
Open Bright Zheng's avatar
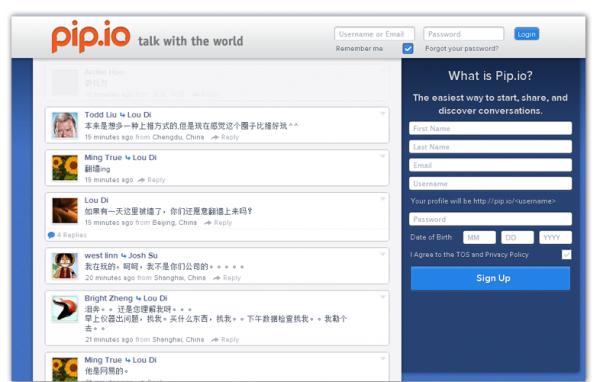point(65,309)
